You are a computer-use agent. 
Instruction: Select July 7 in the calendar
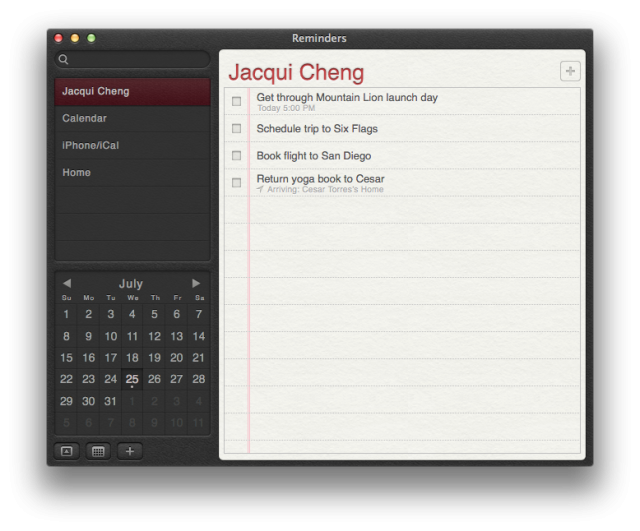[199, 314]
